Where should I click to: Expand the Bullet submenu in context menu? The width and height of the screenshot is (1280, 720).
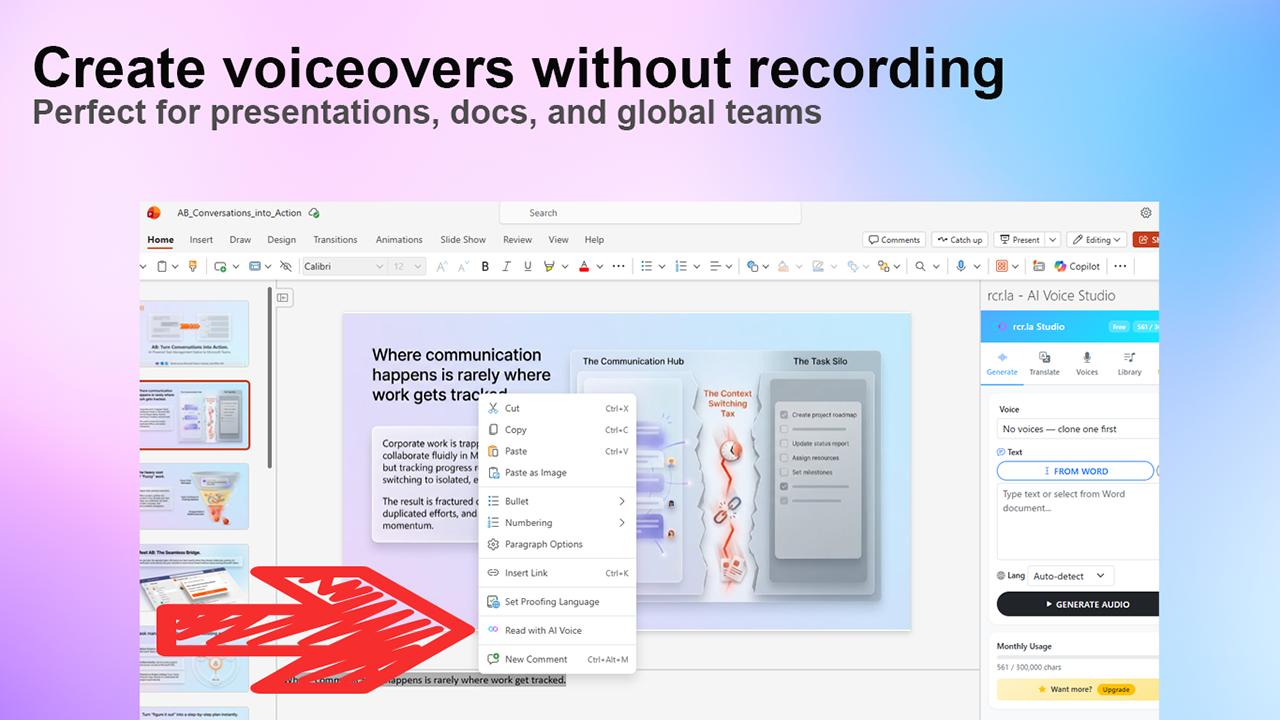(557, 501)
